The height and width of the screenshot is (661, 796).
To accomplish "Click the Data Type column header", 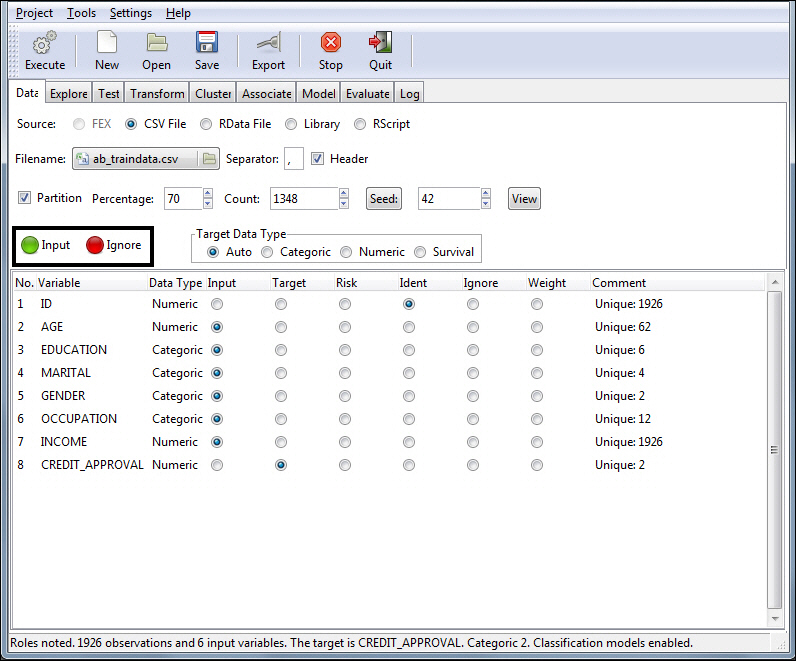I will pyautogui.click(x=176, y=283).
